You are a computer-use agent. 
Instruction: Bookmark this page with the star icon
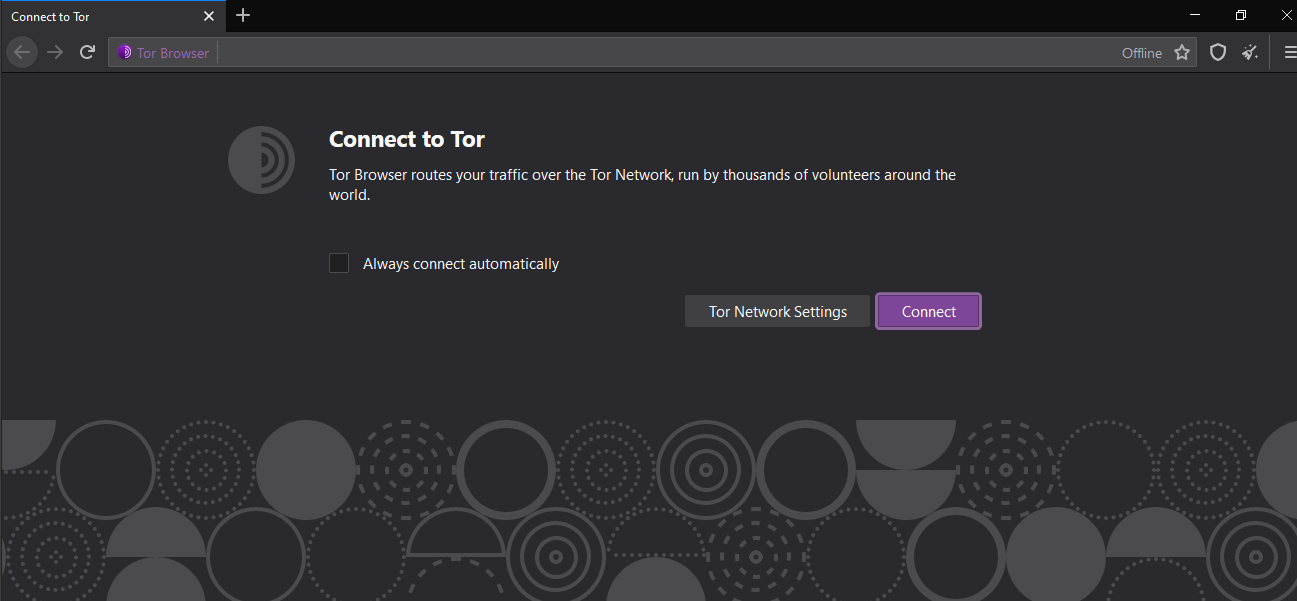pyautogui.click(x=1182, y=53)
